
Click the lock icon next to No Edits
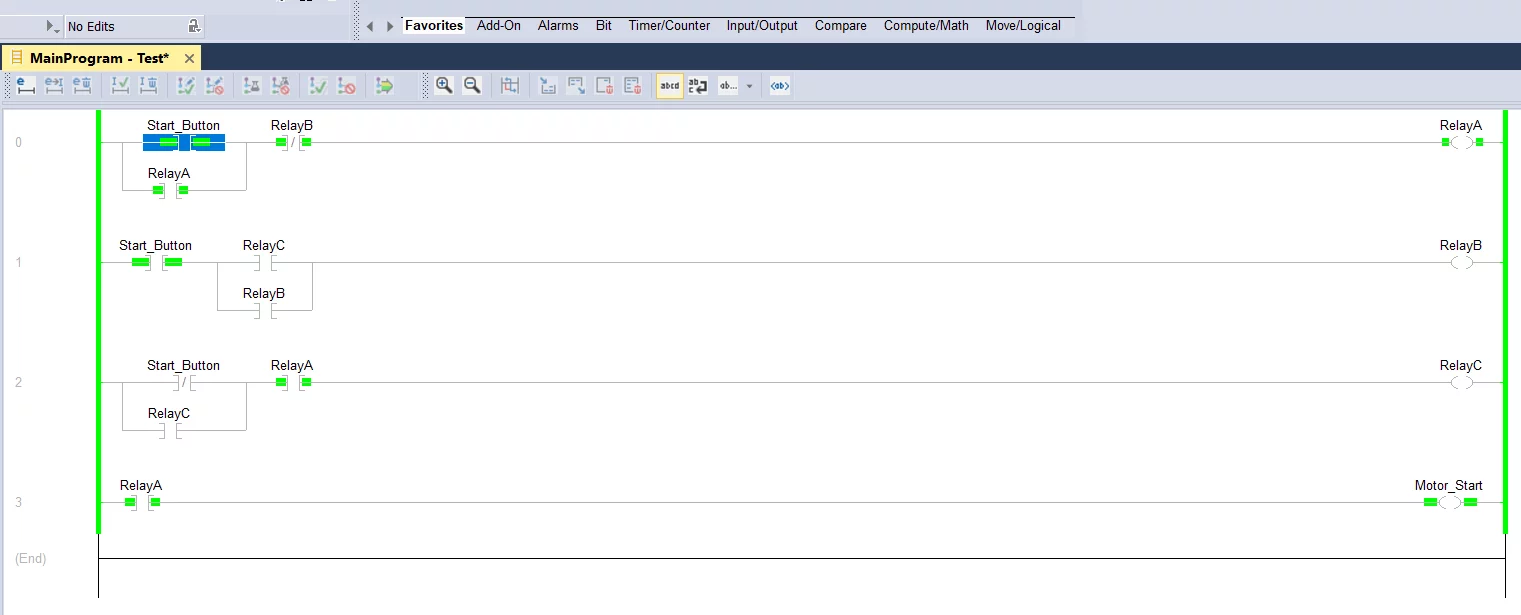(194, 26)
